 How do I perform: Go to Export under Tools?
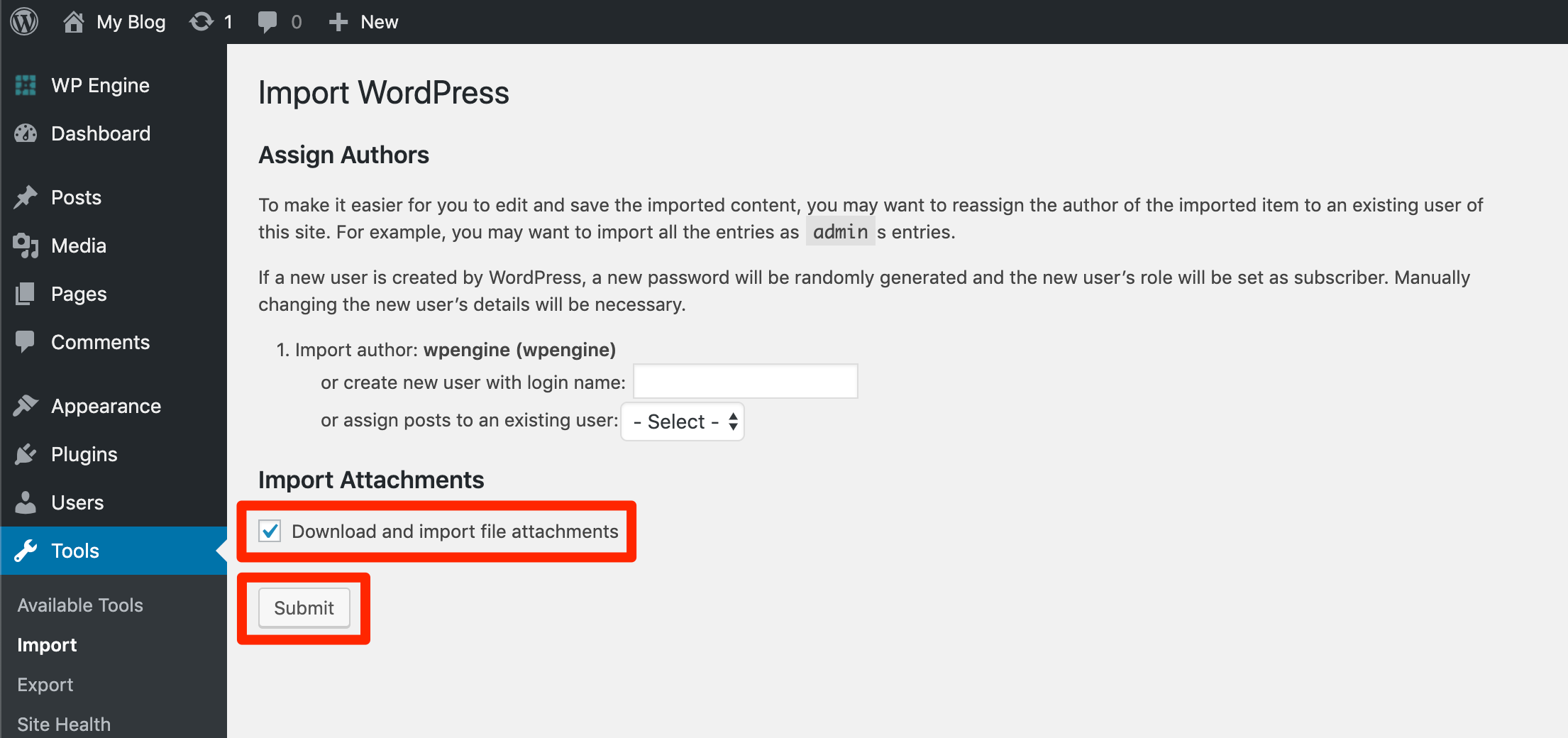coord(45,685)
